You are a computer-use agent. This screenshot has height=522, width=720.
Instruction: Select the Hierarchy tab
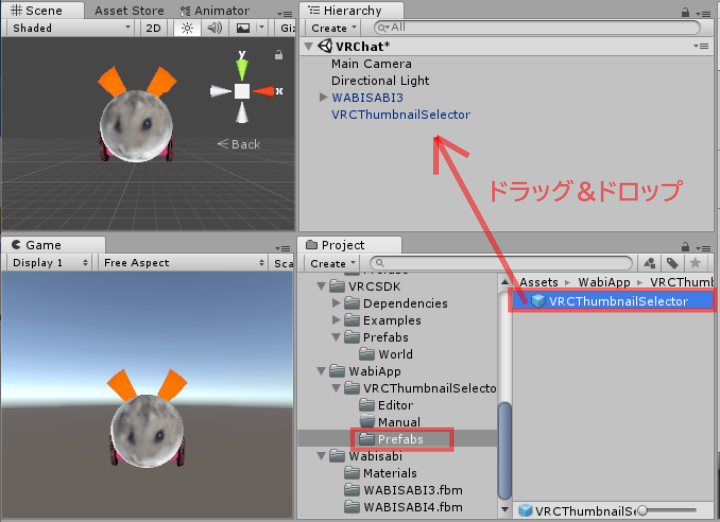pos(351,11)
